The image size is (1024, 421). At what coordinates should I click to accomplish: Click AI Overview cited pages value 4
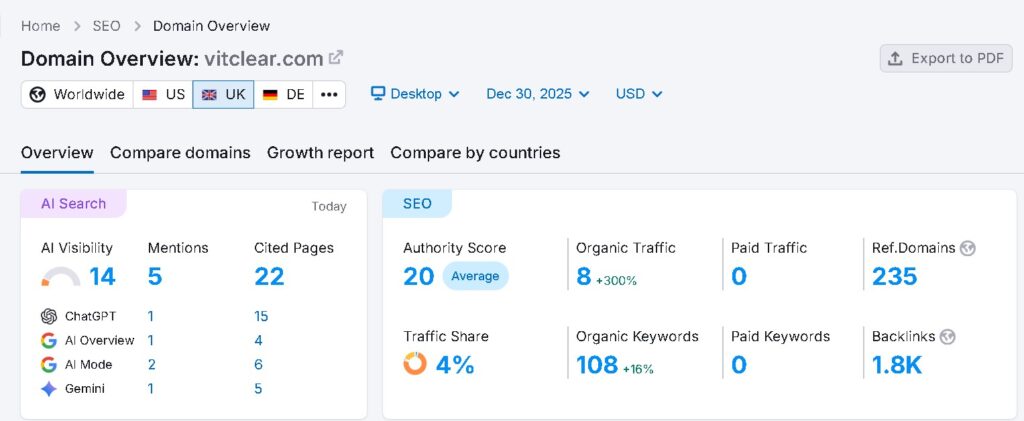coord(259,341)
